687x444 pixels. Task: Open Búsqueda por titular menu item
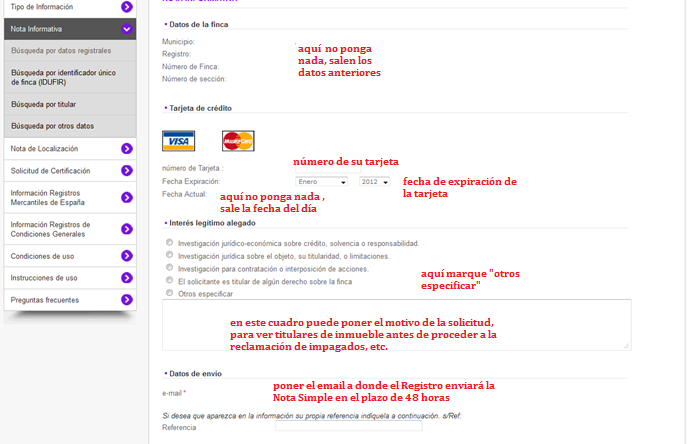pos(43,104)
